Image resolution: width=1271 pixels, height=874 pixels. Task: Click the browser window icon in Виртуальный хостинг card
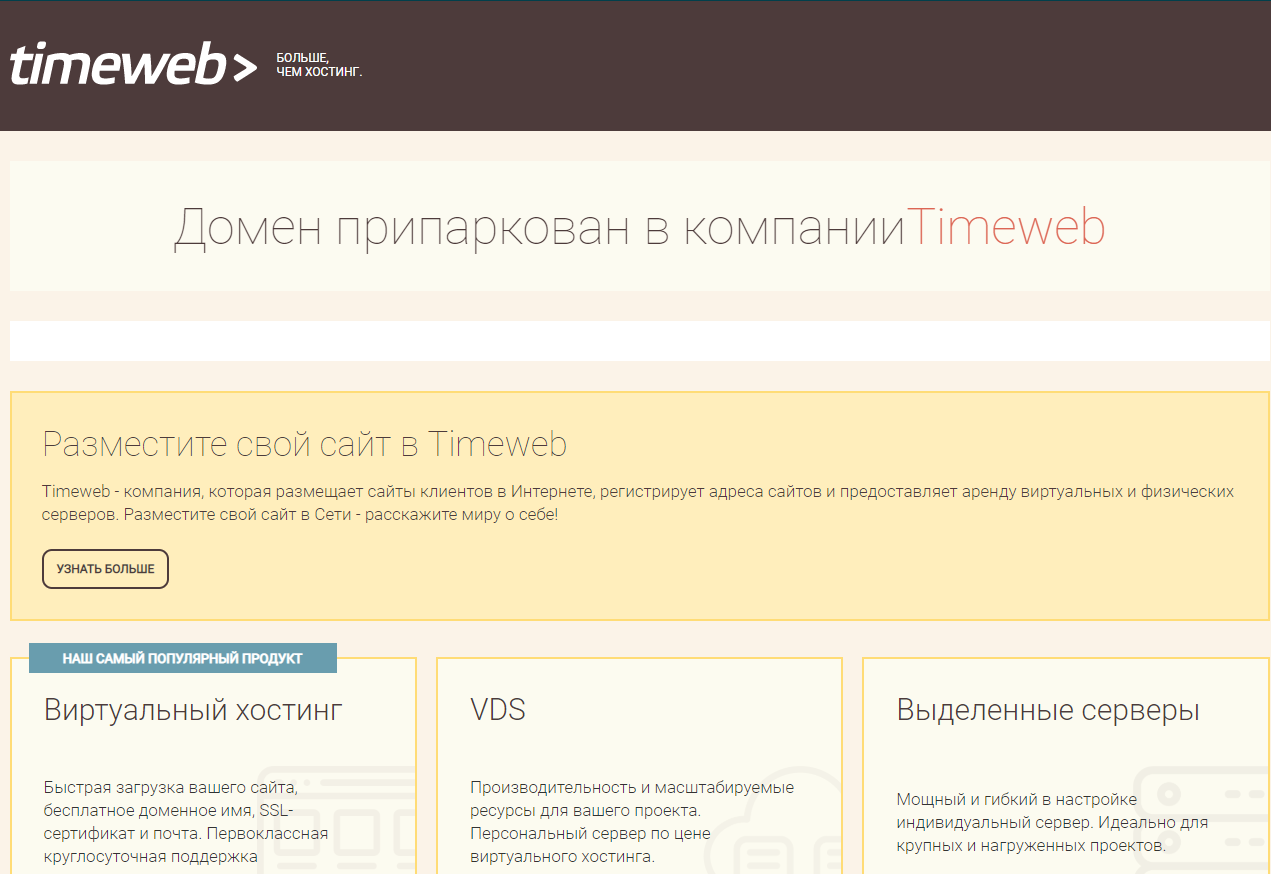click(335, 818)
